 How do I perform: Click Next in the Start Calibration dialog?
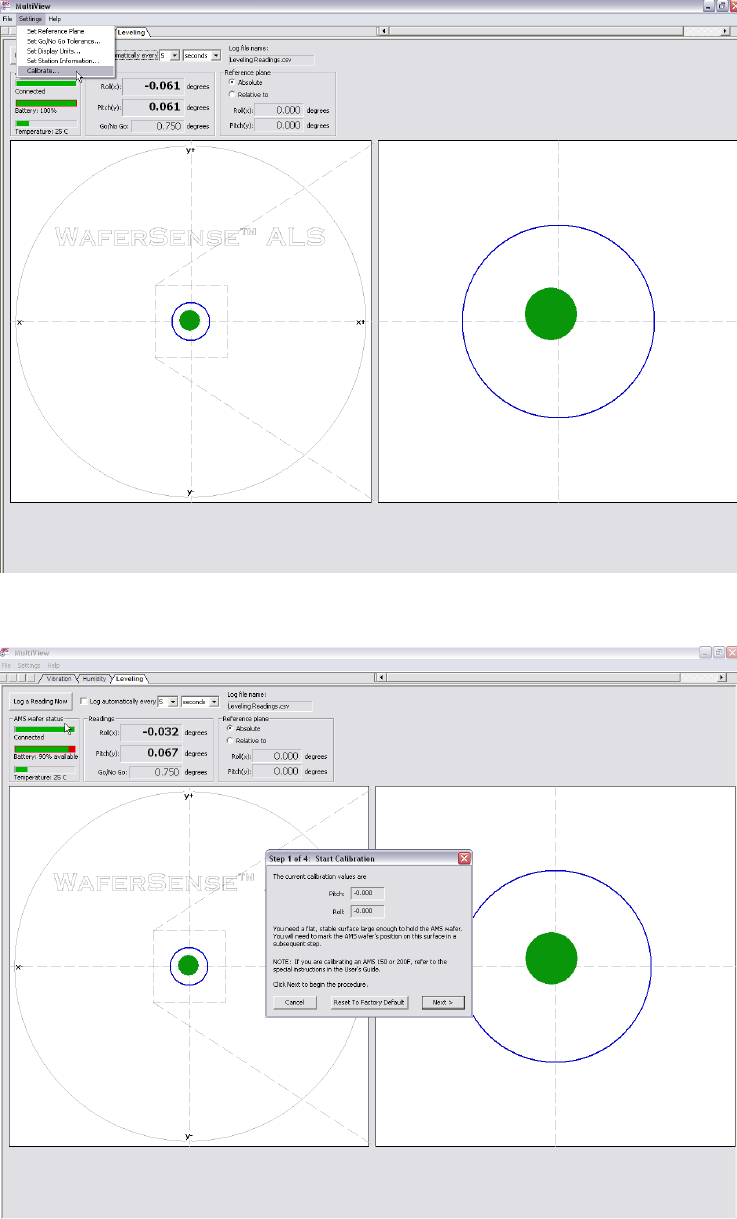pyautogui.click(x=443, y=1002)
